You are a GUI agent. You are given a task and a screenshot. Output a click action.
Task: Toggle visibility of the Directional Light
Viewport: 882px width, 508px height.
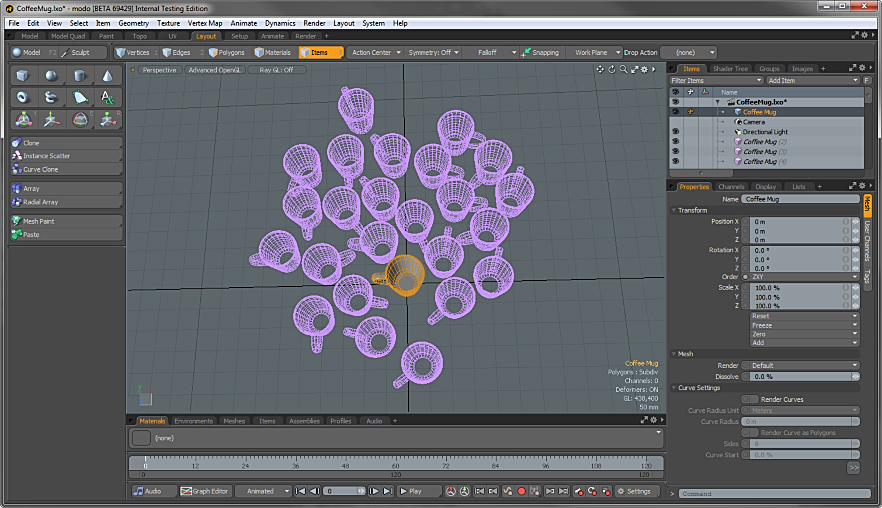[676, 132]
